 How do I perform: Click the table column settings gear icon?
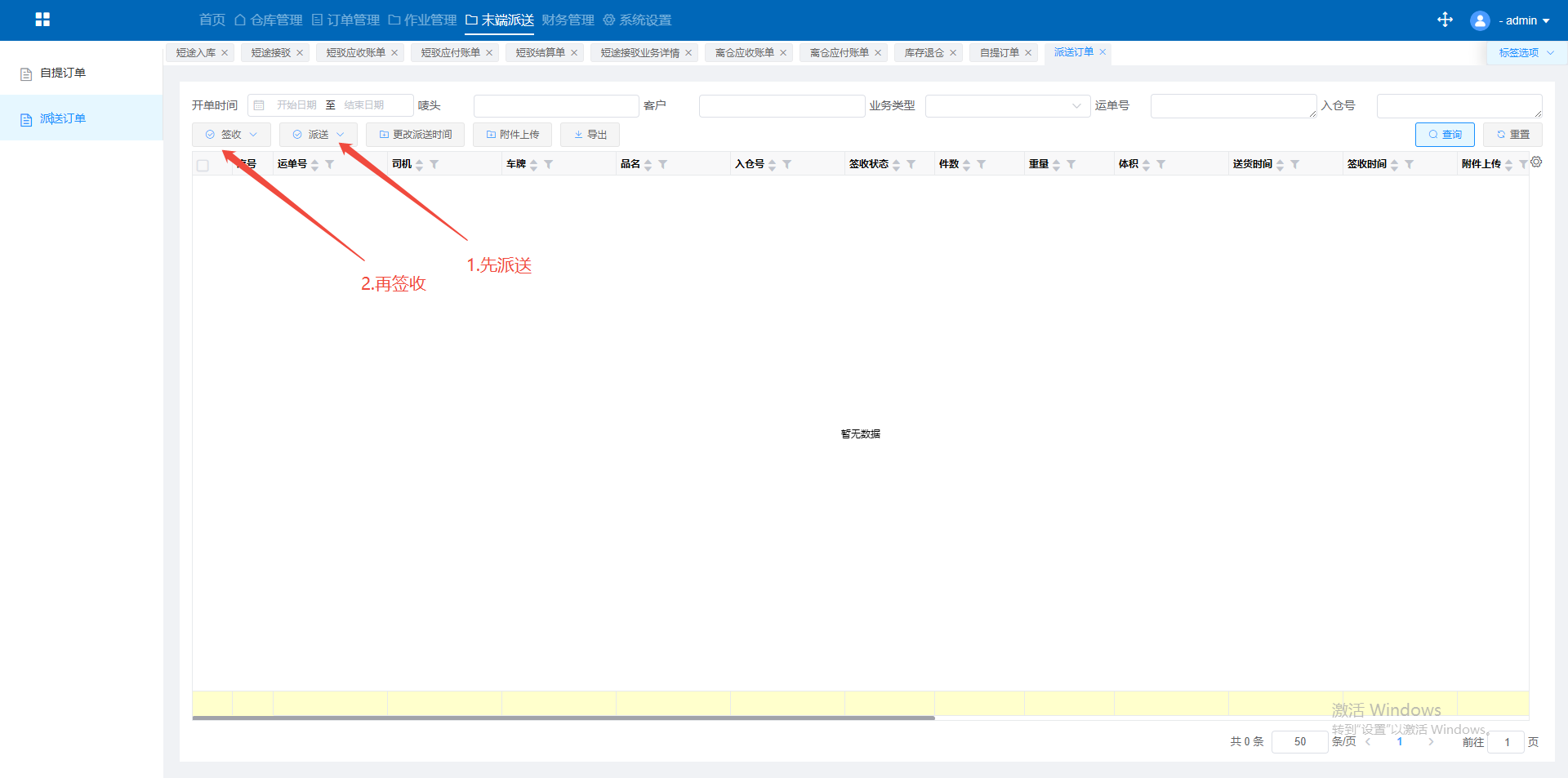click(1536, 162)
